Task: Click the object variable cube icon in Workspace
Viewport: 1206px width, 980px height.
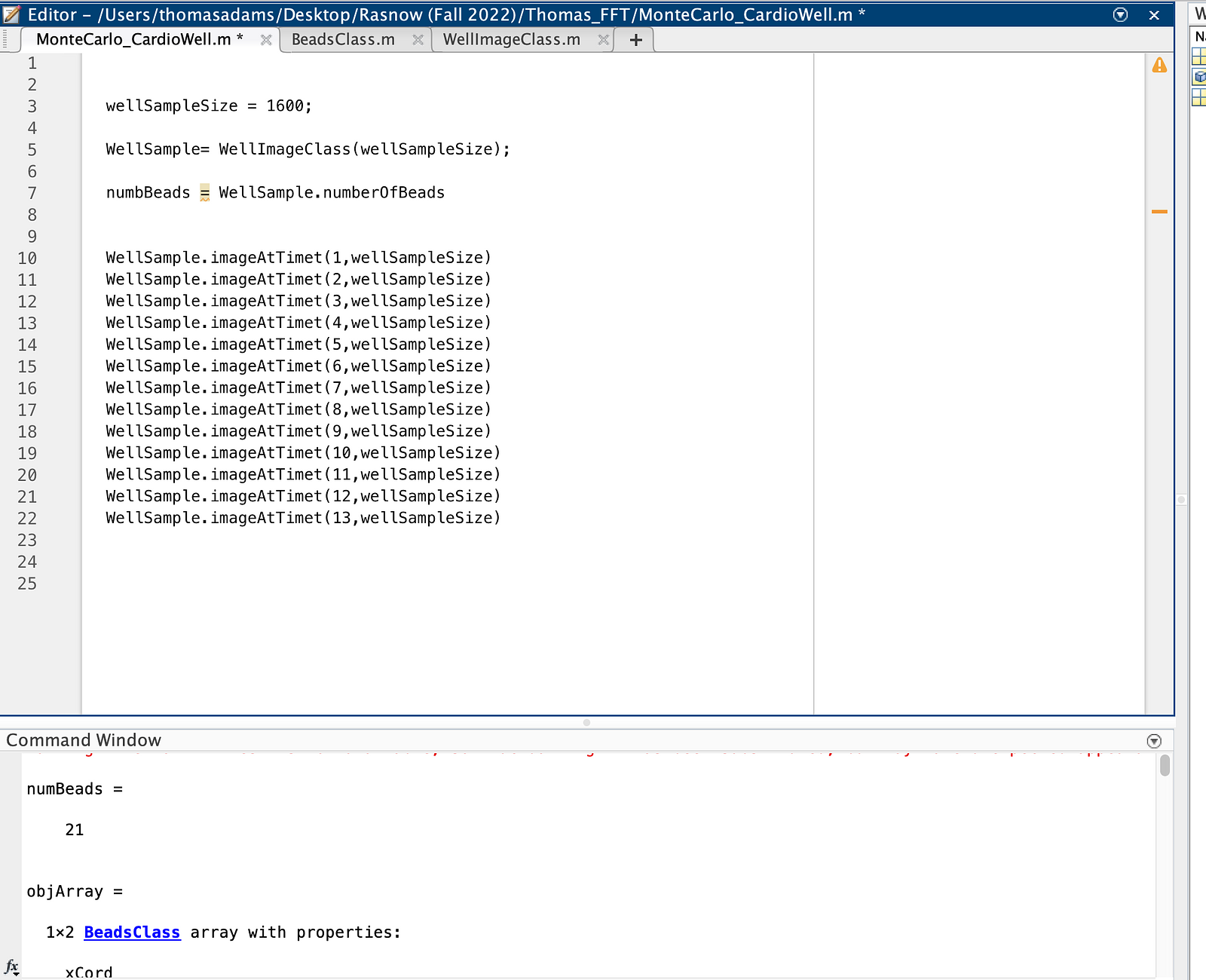Action: click(1199, 77)
